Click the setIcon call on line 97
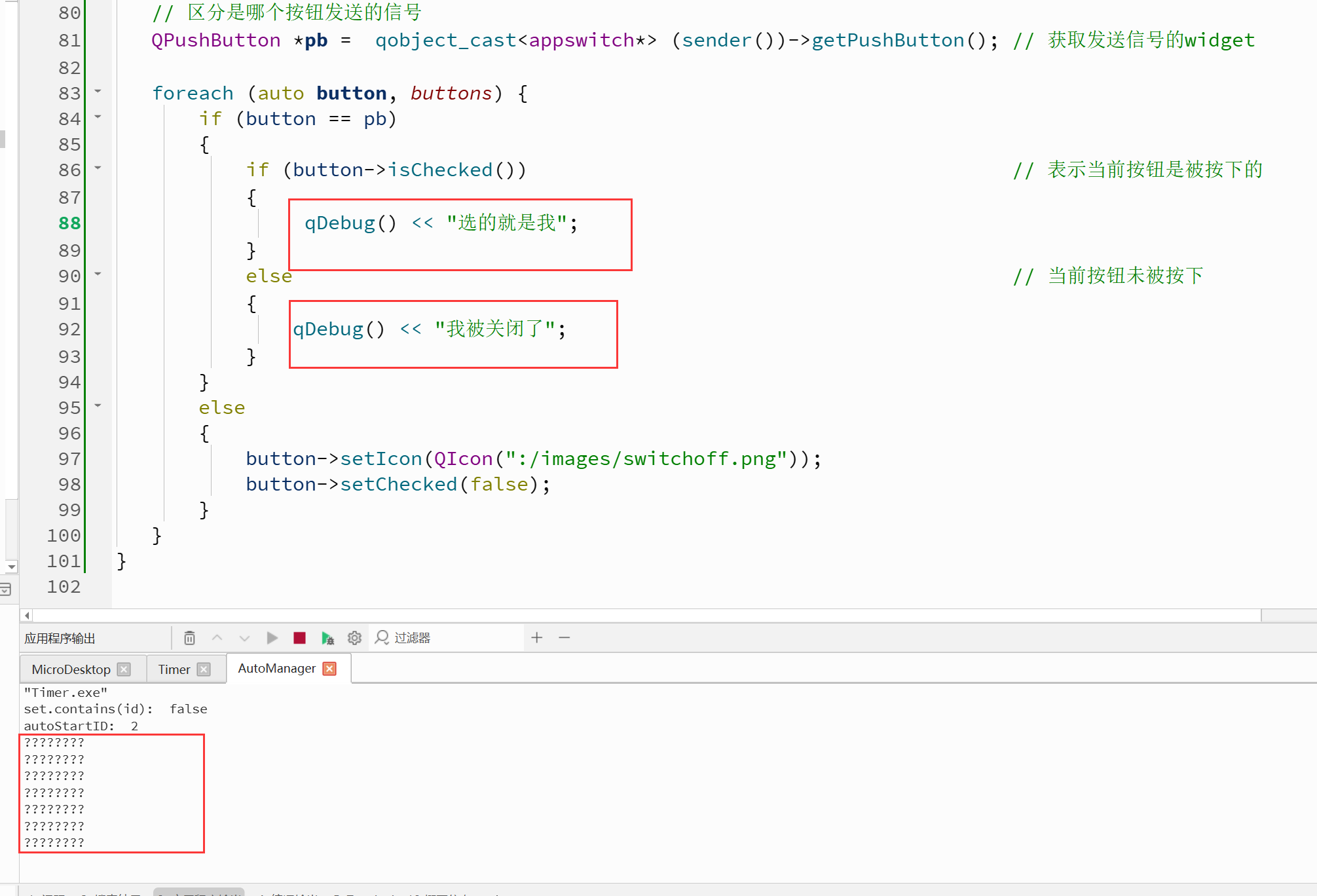The height and width of the screenshot is (896, 1317). pyautogui.click(x=380, y=459)
